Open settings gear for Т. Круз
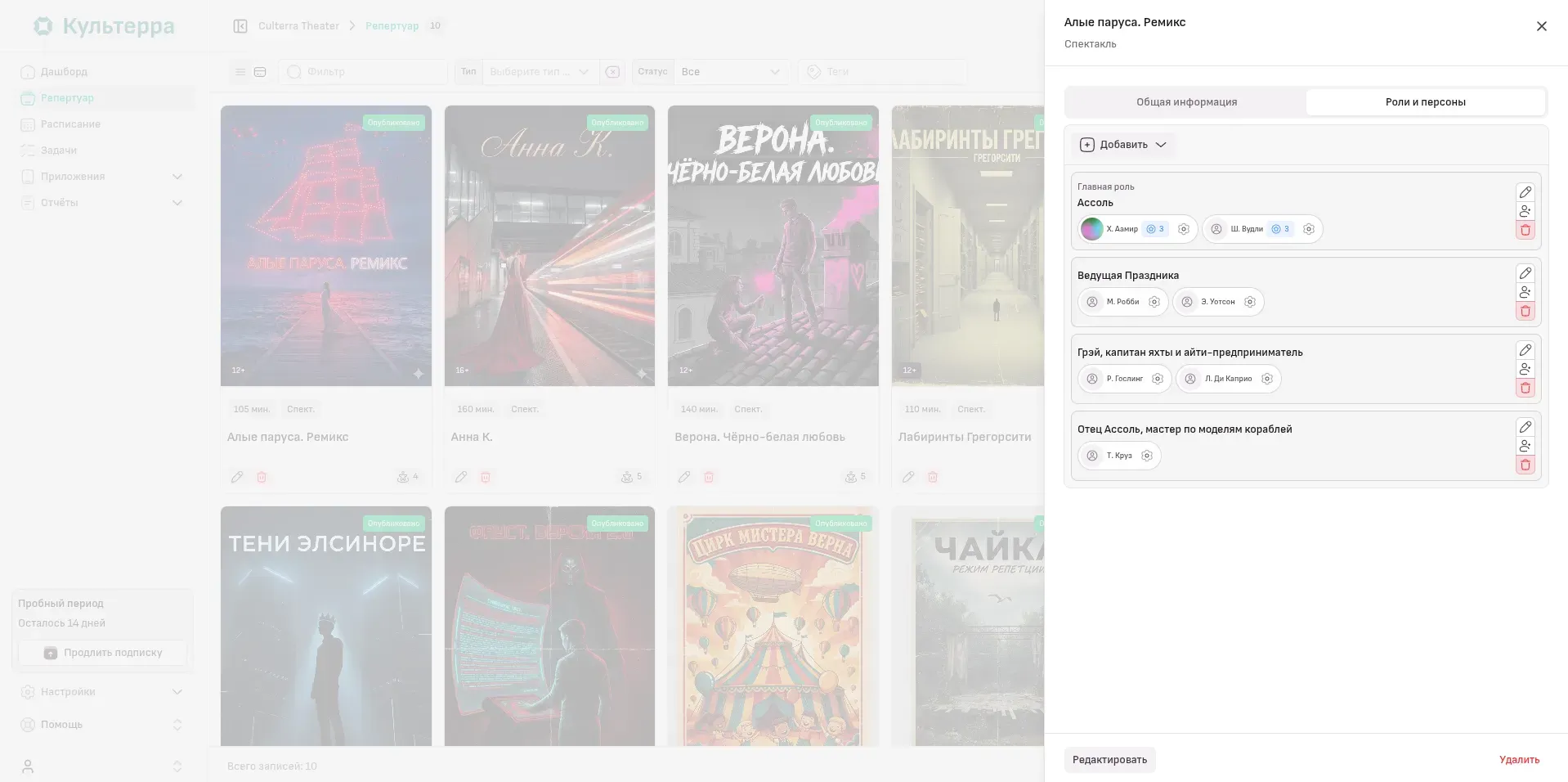The image size is (1568, 782). pyautogui.click(x=1146, y=456)
